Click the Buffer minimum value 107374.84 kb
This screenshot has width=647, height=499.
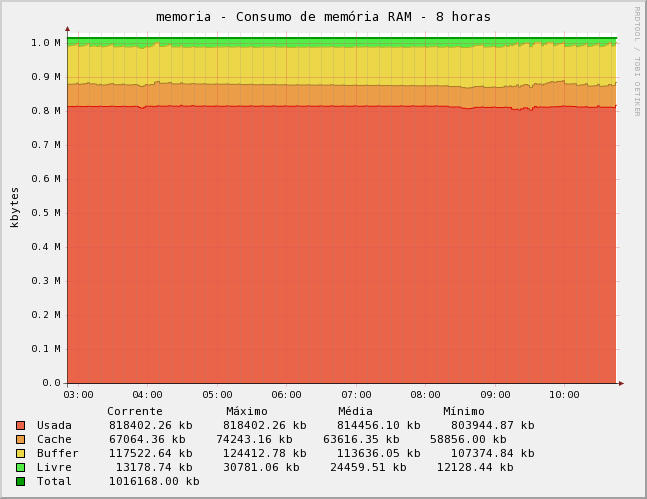pyautogui.click(x=492, y=454)
